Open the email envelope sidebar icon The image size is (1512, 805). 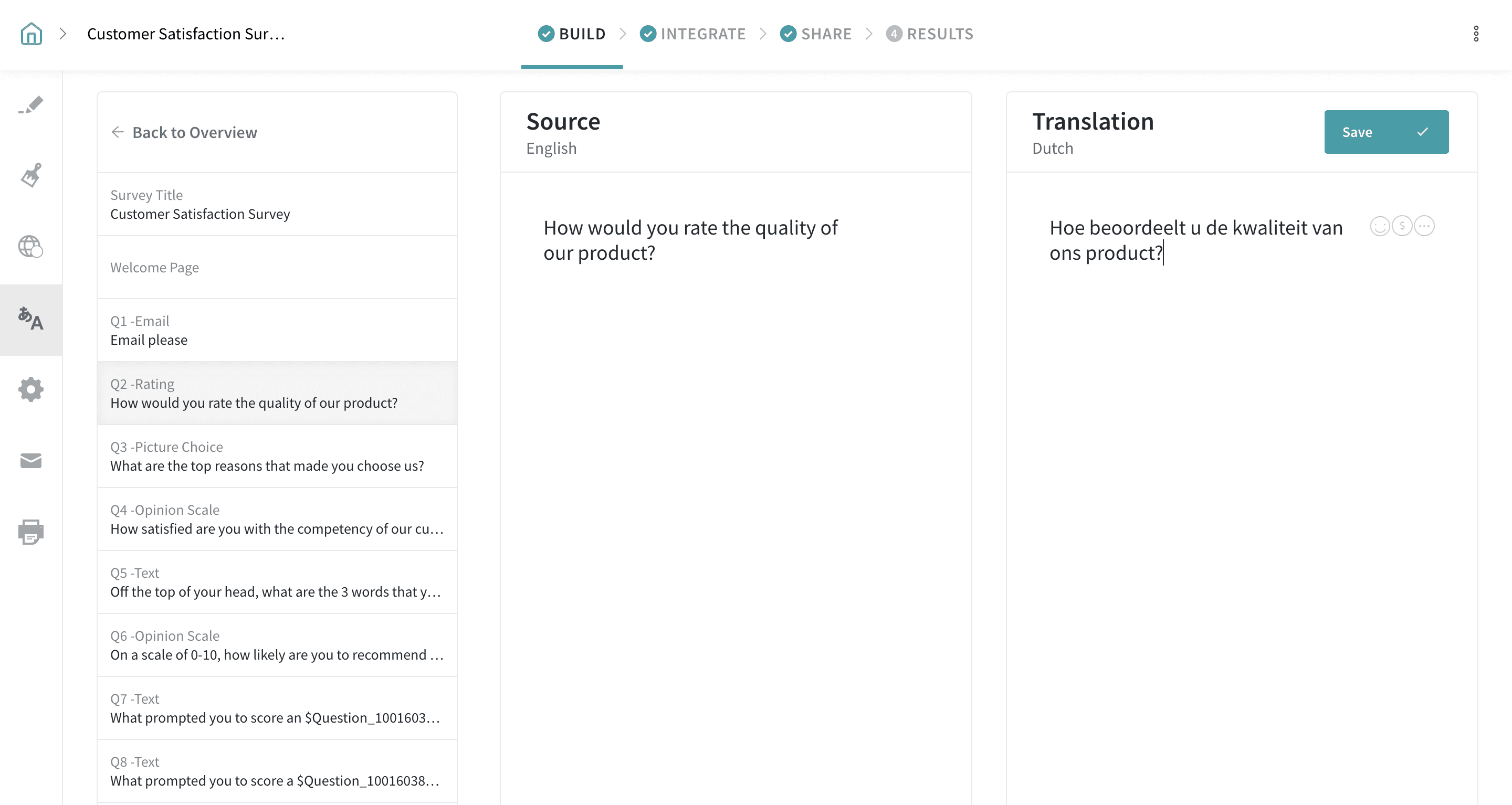coord(31,461)
